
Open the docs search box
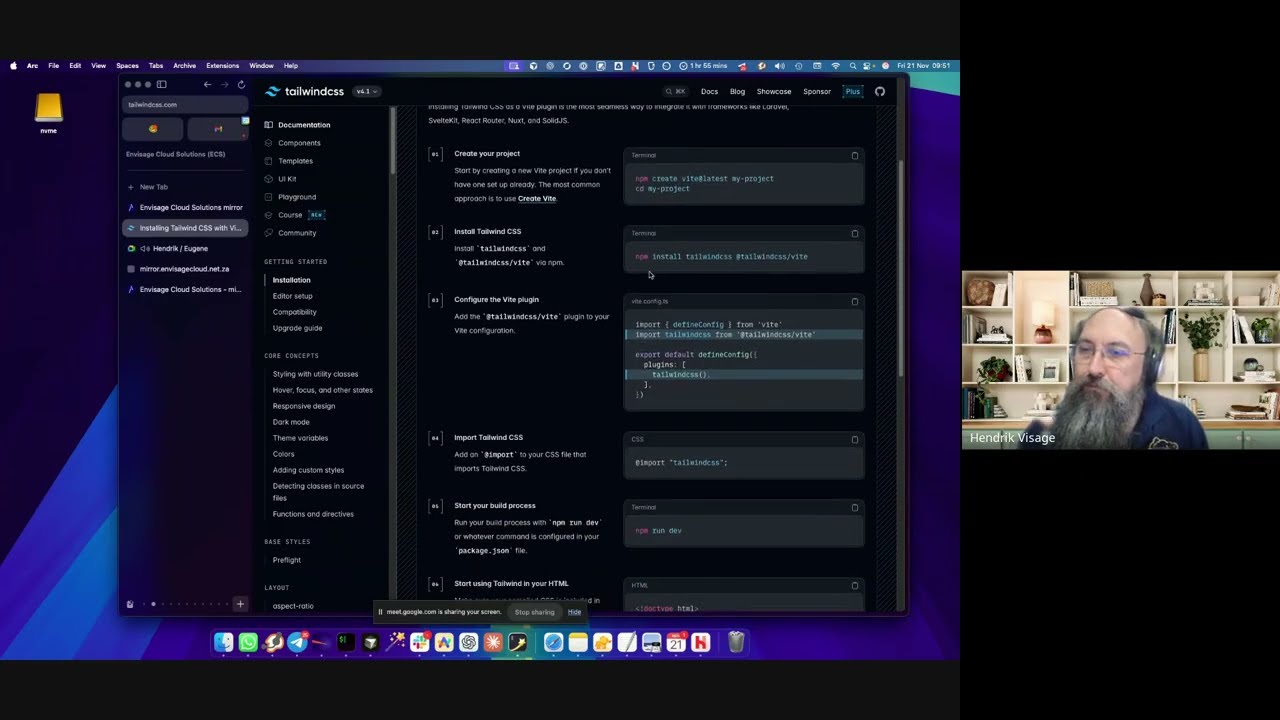tap(676, 91)
